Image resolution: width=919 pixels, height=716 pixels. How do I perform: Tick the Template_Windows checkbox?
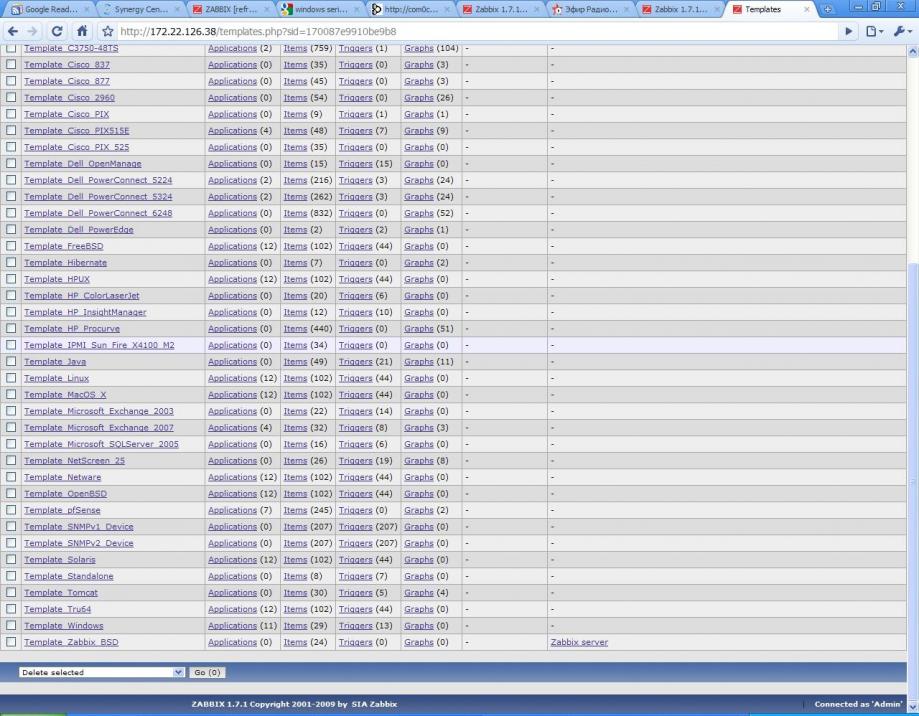point(11,626)
